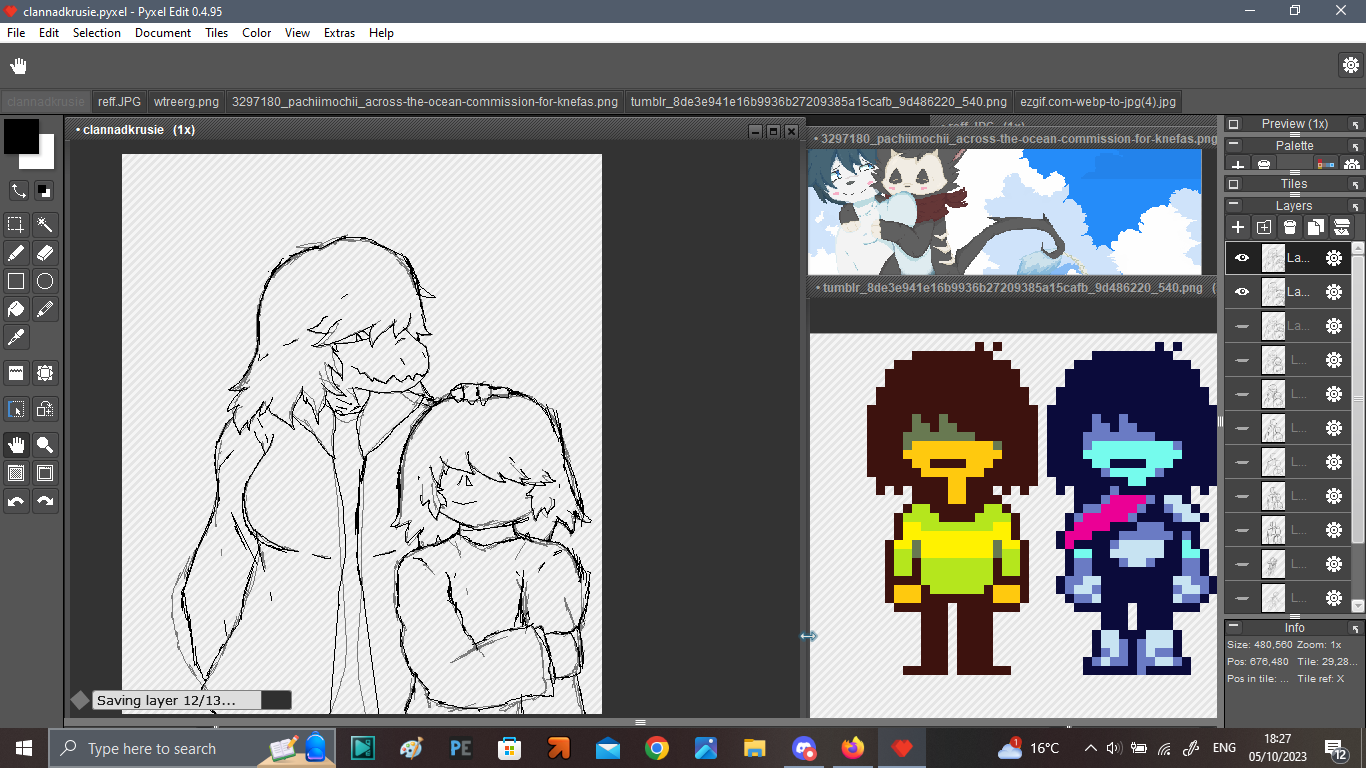Pop out the Preview panel
1366x768 pixels.
tap(1356, 124)
